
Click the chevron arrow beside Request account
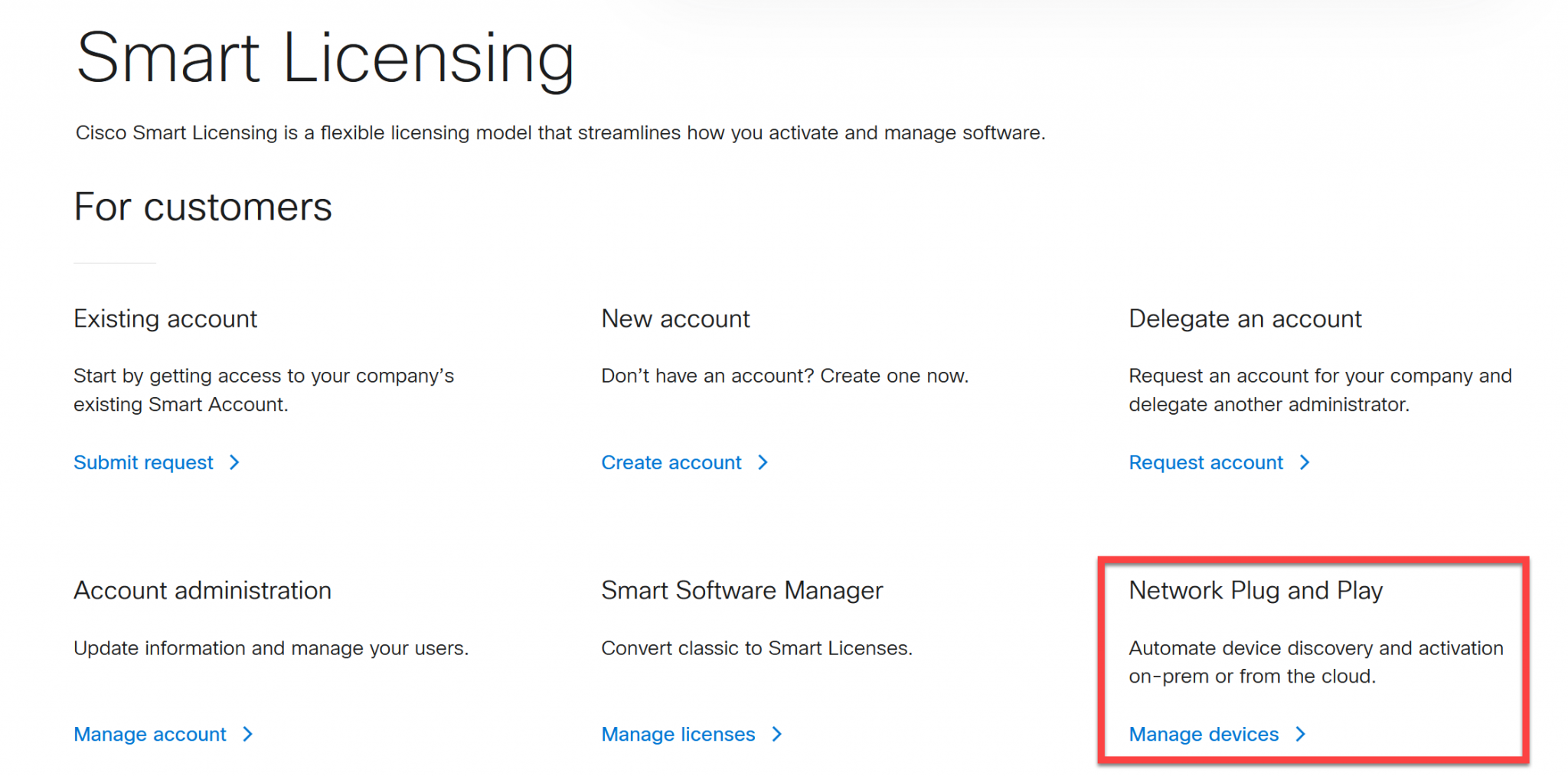[1305, 462]
